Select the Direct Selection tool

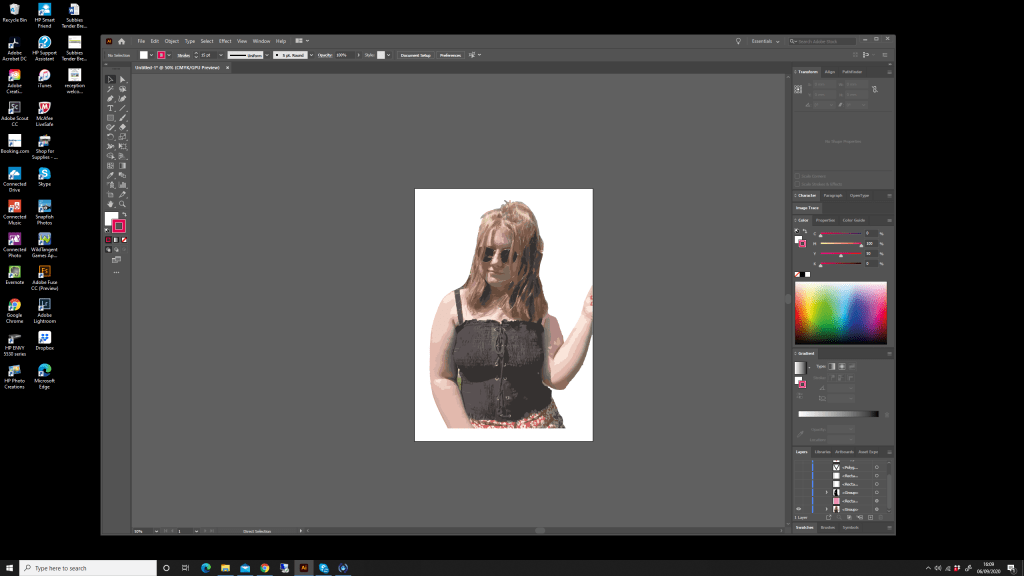point(123,78)
